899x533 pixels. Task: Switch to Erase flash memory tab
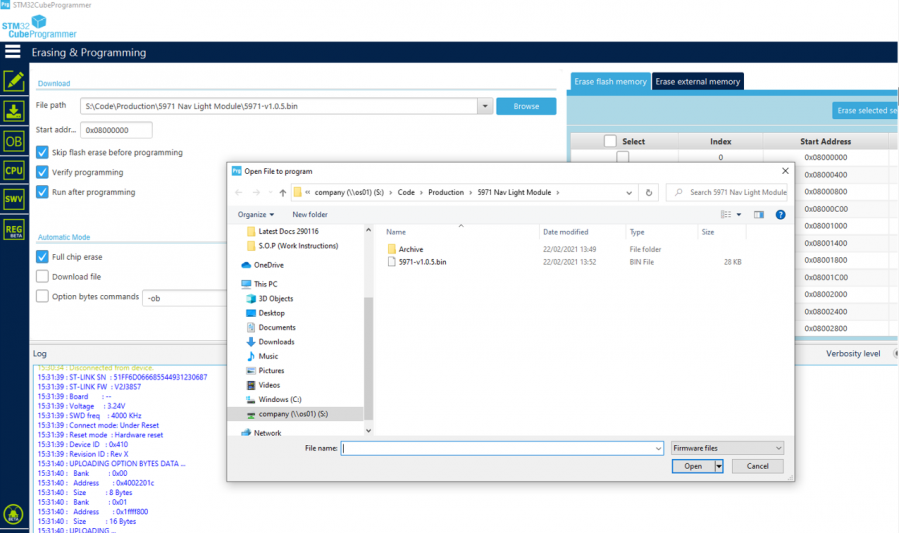(x=610, y=81)
